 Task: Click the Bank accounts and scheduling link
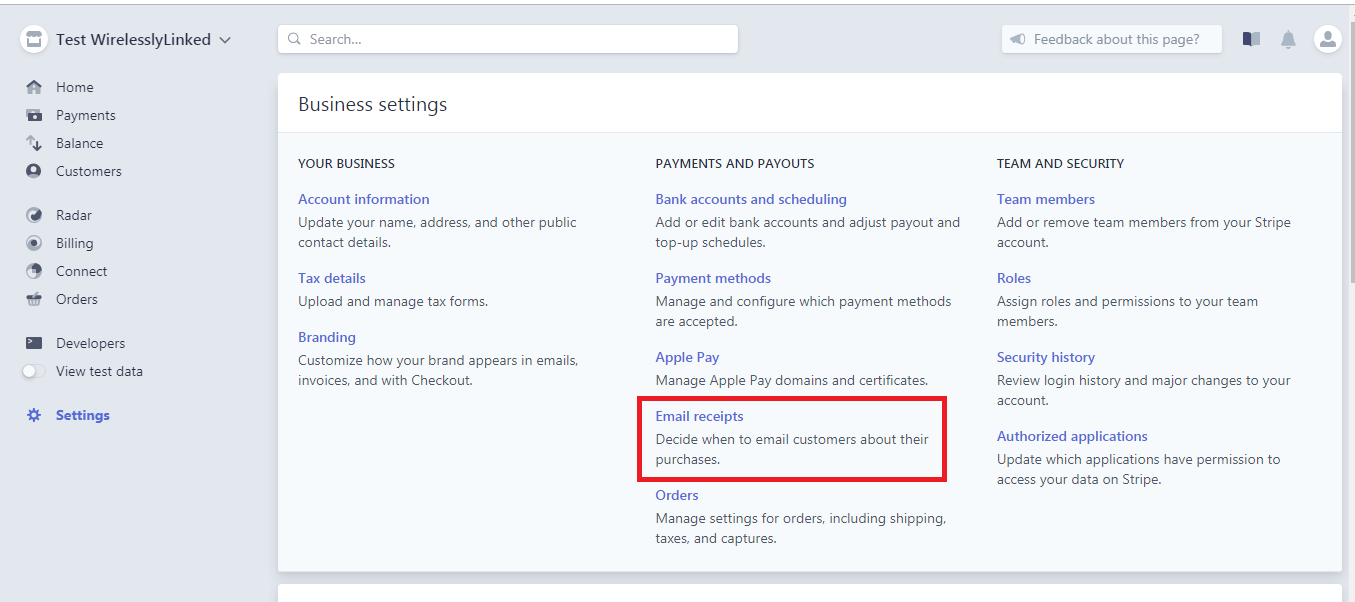[750, 199]
